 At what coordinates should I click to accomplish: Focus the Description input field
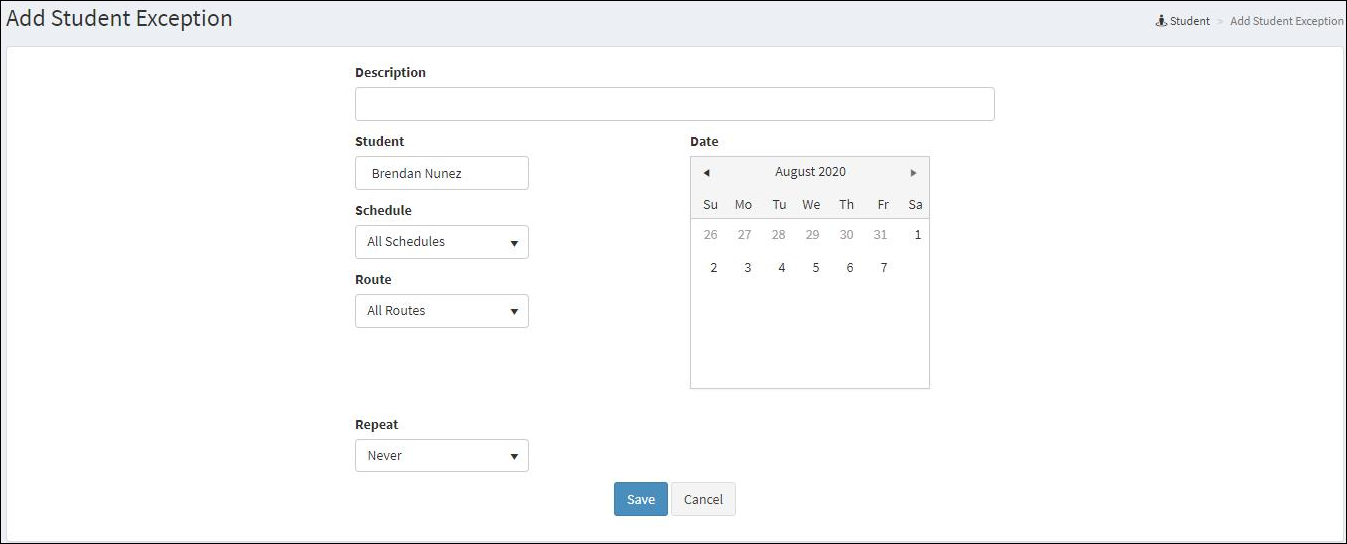point(675,104)
